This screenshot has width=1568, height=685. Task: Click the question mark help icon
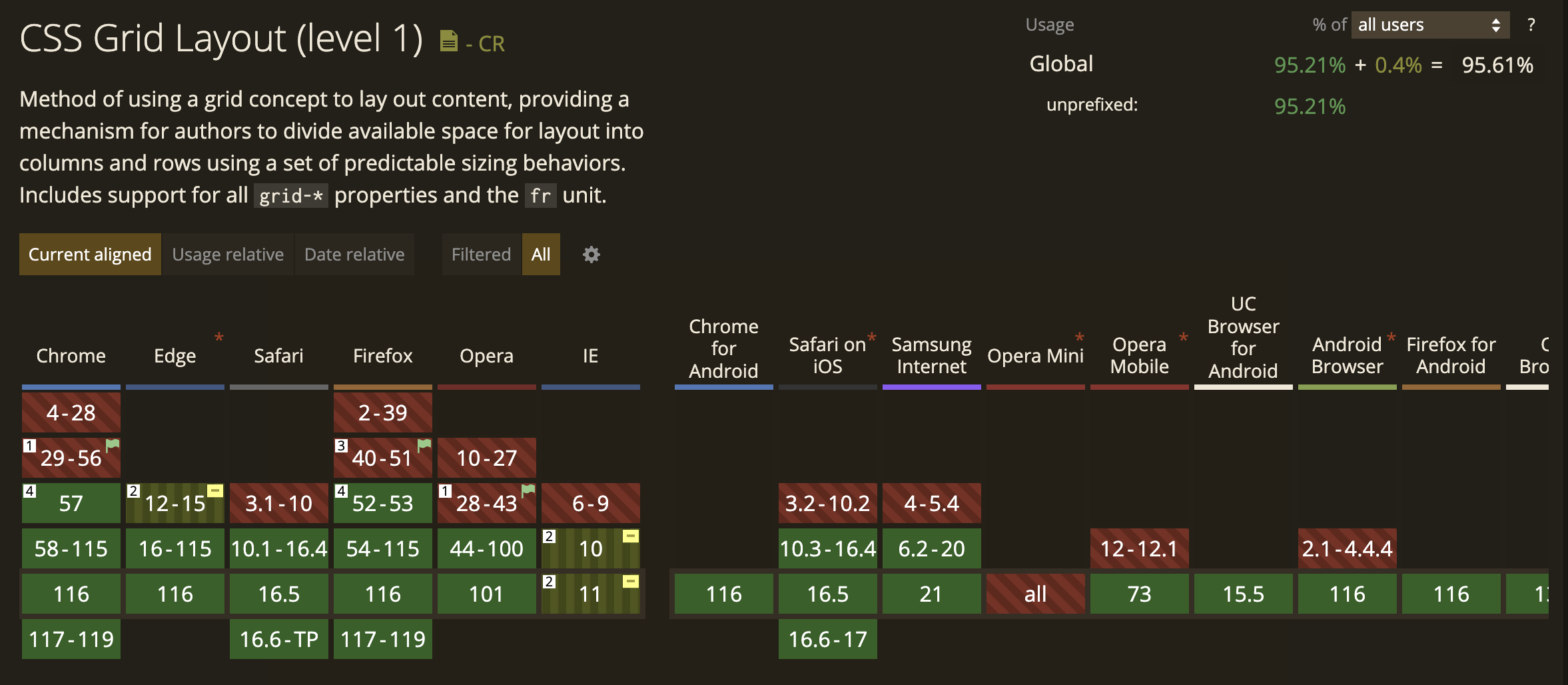pyautogui.click(x=1531, y=25)
